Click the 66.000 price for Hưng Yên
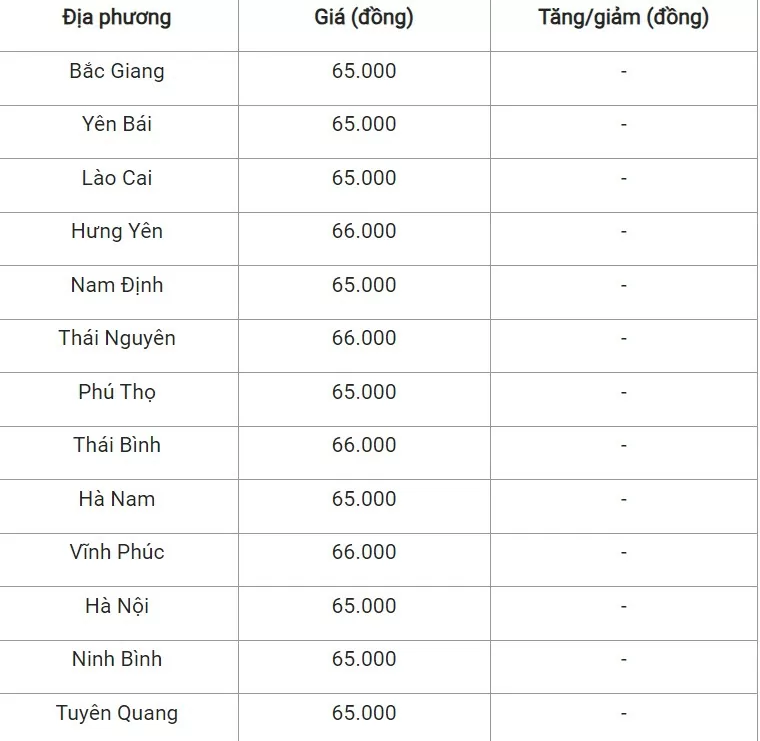The image size is (760, 741). (x=364, y=231)
